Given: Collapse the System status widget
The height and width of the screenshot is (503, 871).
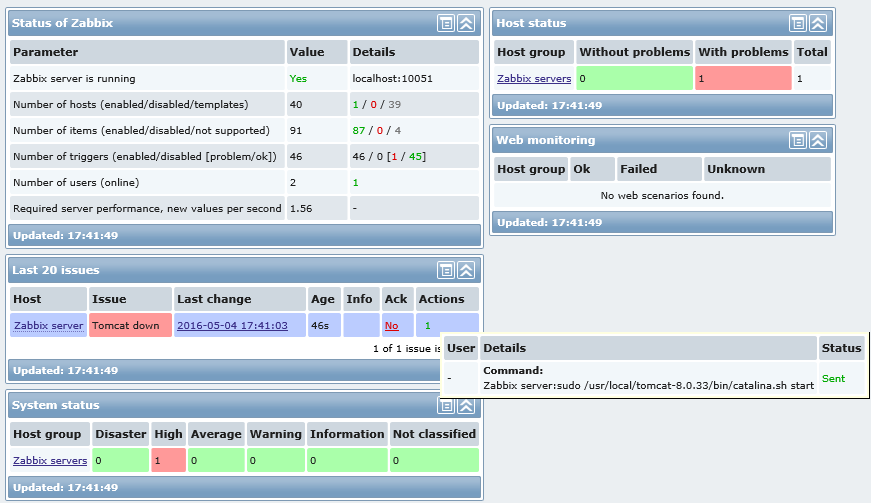Looking at the screenshot, I should coord(466,406).
